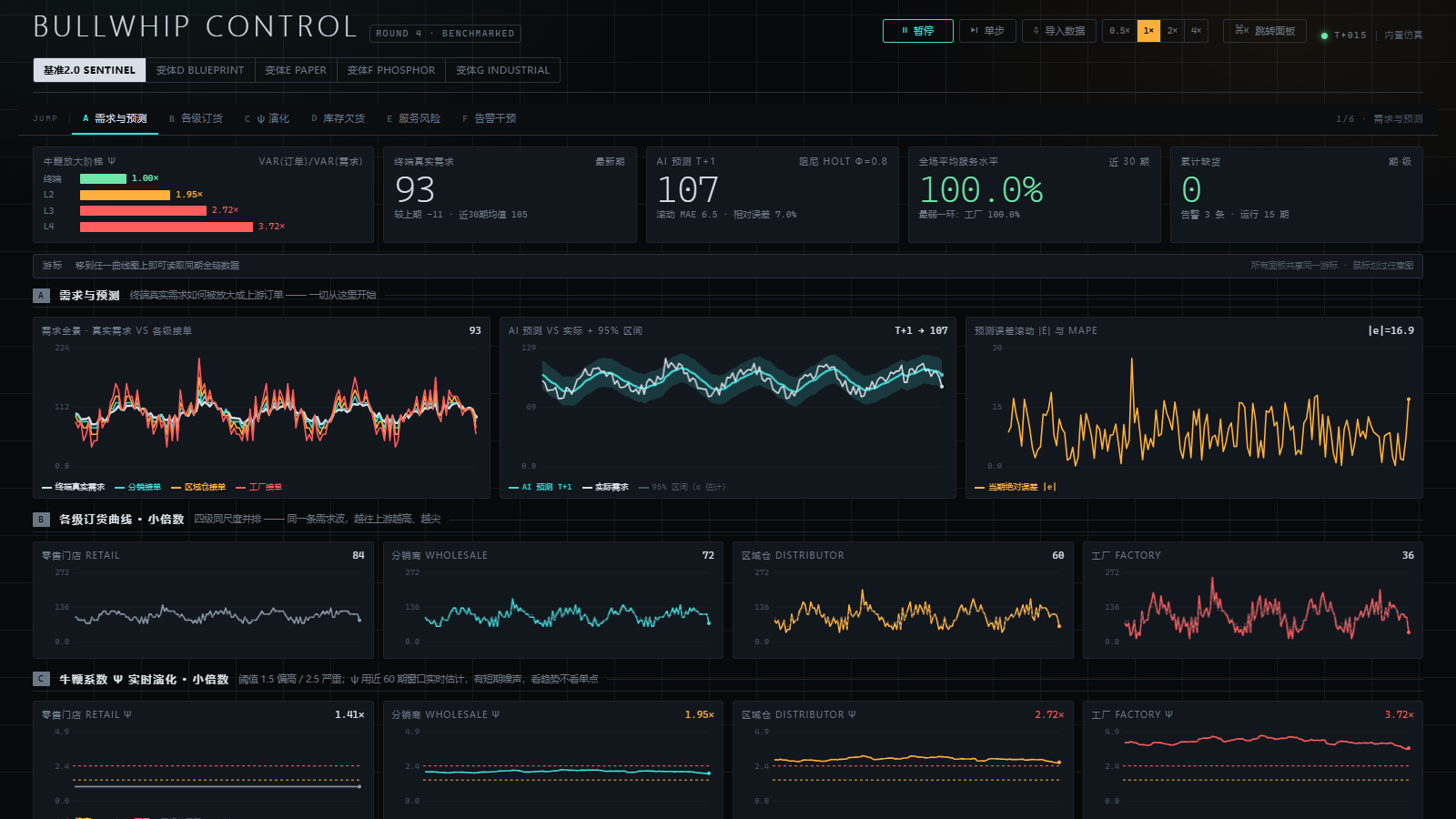Set playback speed to 4×
The image size is (1456, 819).
(x=1196, y=31)
